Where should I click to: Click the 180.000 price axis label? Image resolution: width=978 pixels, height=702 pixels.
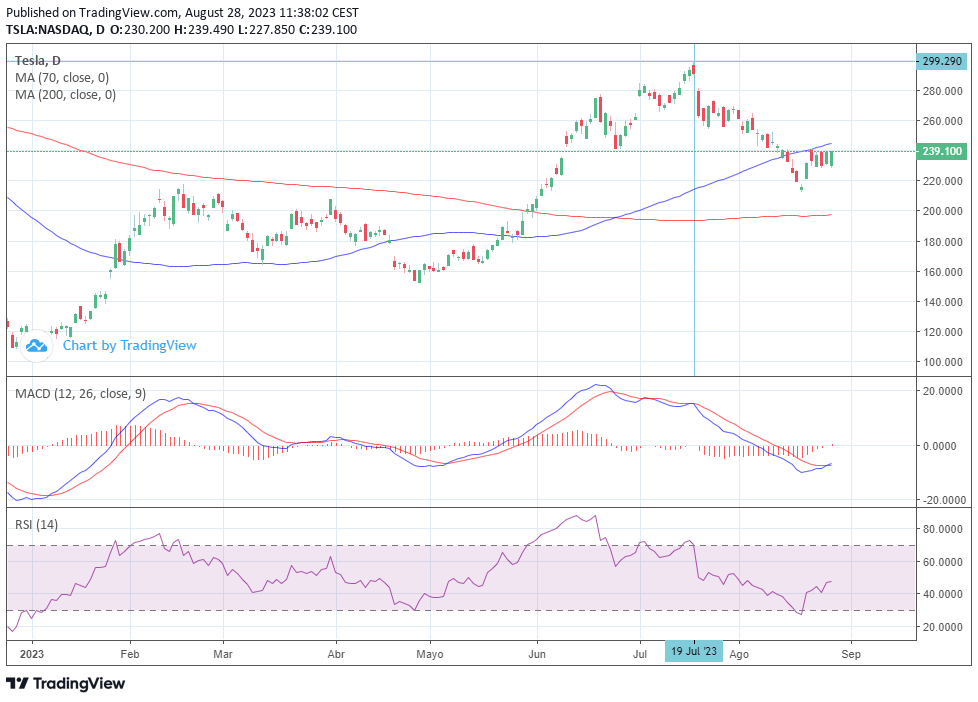point(942,241)
